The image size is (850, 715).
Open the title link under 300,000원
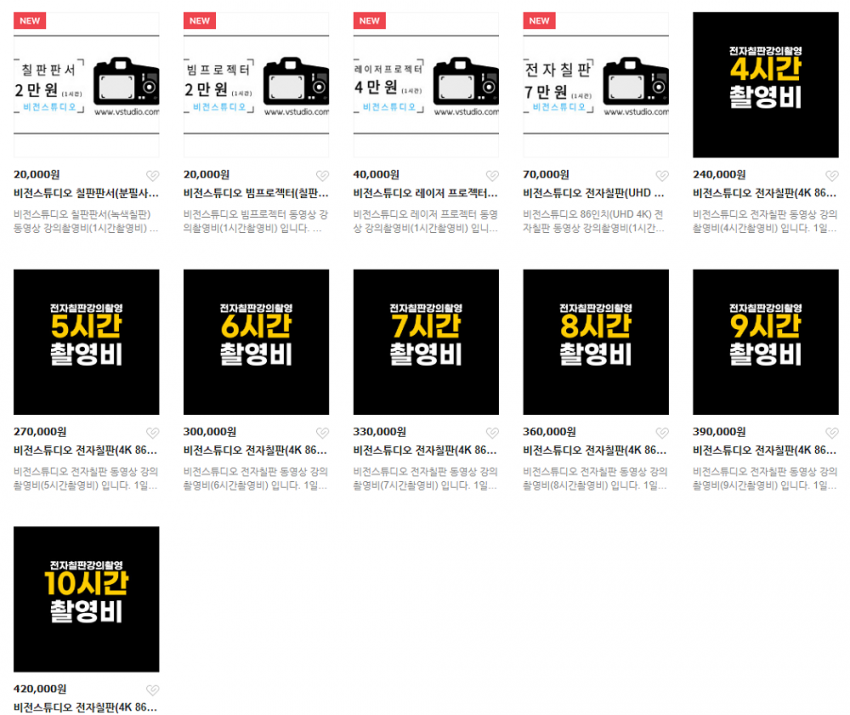(255, 450)
